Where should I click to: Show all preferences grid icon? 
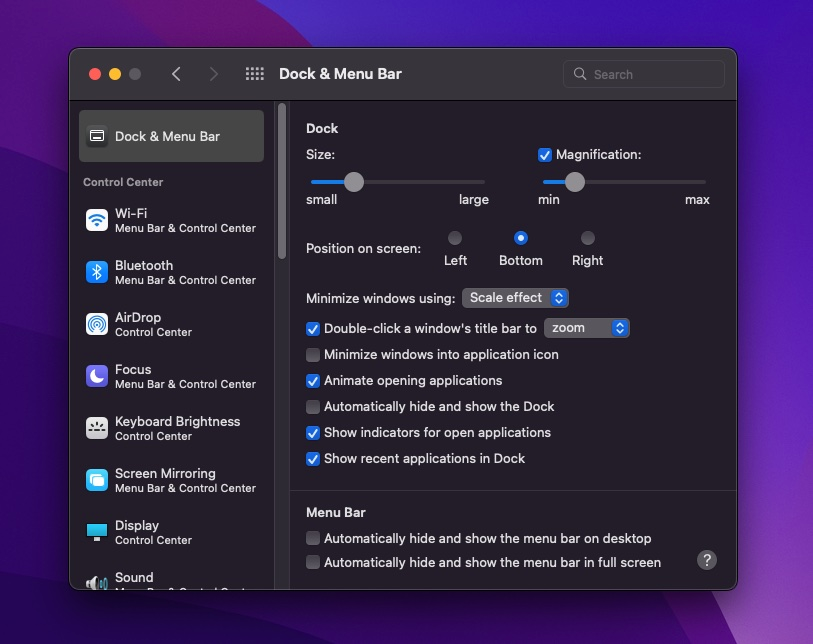pyautogui.click(x=255, y=74)
